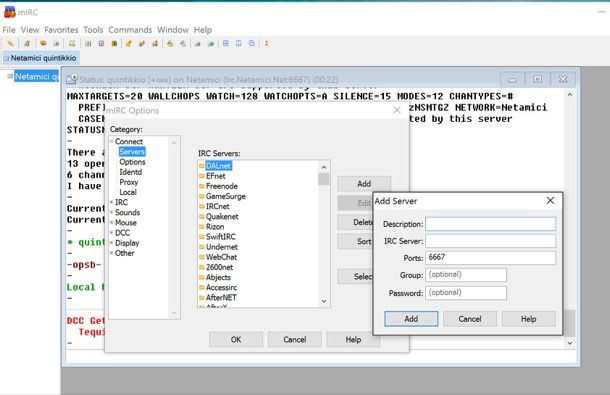Click the DCC Chat toolbar icon

(x=142, y=44)
